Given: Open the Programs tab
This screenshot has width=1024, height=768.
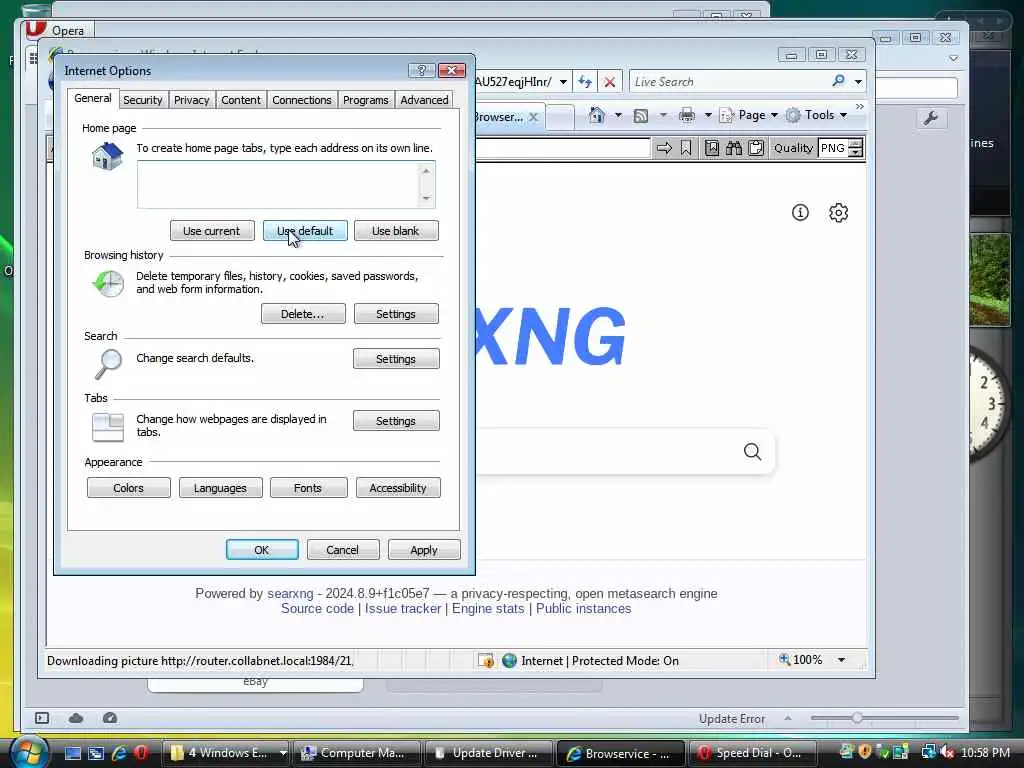Looking at the screenshot, I should pos(366,100).
